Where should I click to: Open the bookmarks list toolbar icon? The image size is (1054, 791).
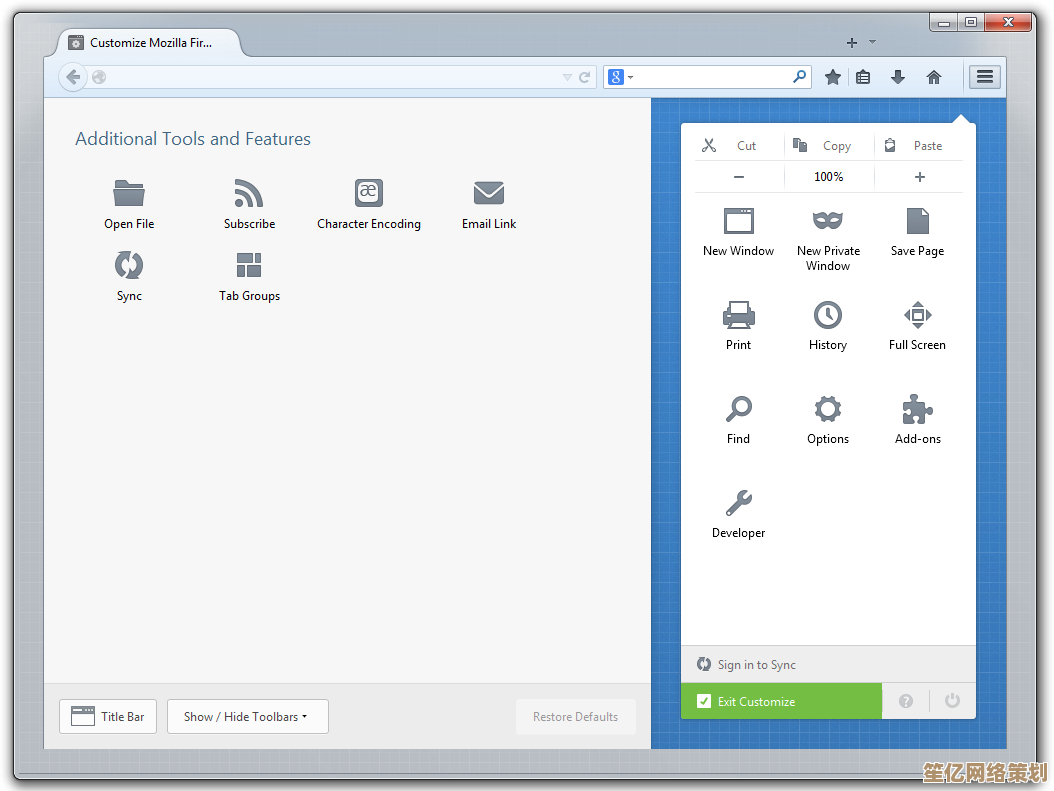(x=863, y=77)
